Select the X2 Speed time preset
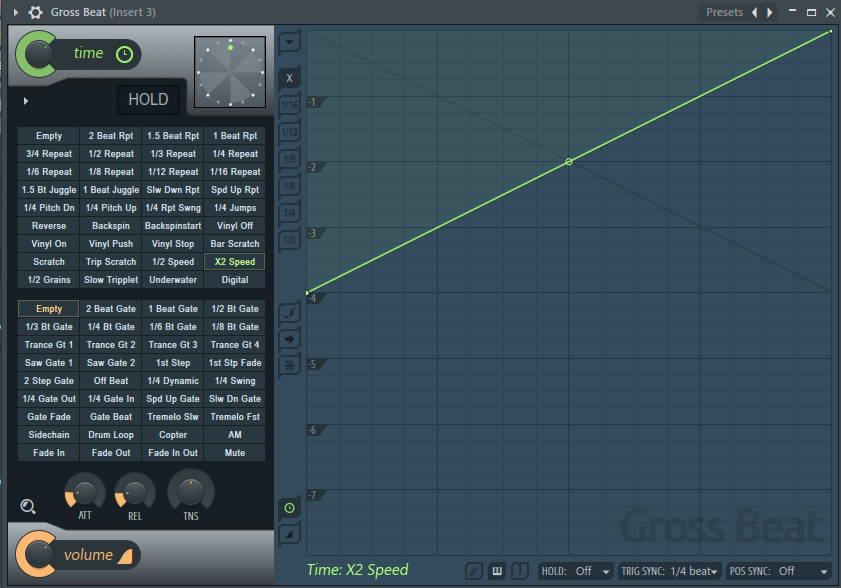Viewport: 841px width, 588px height. point(235,262)
